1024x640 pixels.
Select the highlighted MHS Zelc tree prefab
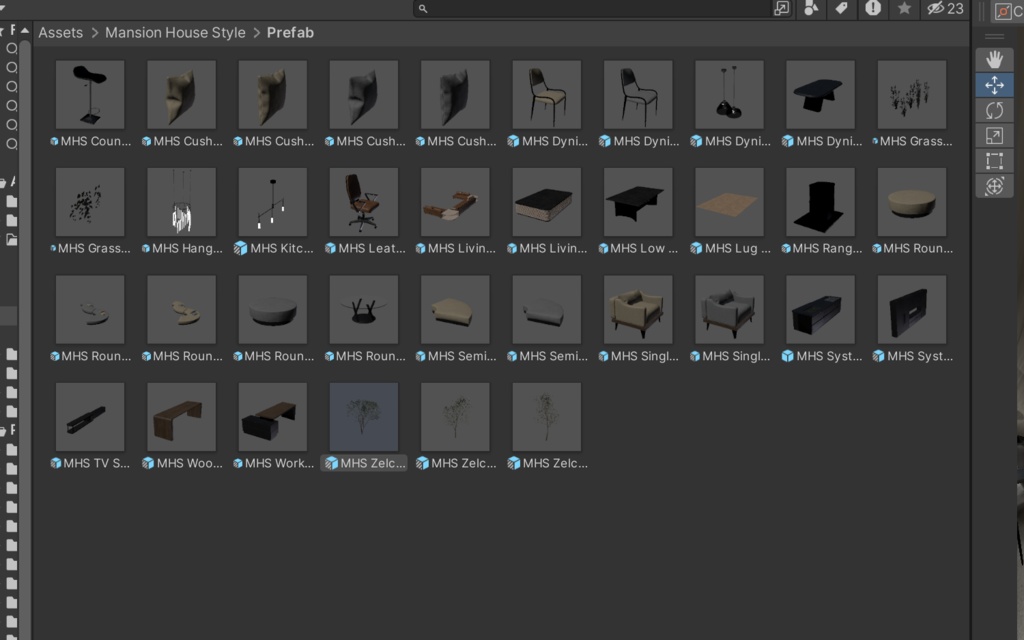pyautogui.click(x=363, y=416)
